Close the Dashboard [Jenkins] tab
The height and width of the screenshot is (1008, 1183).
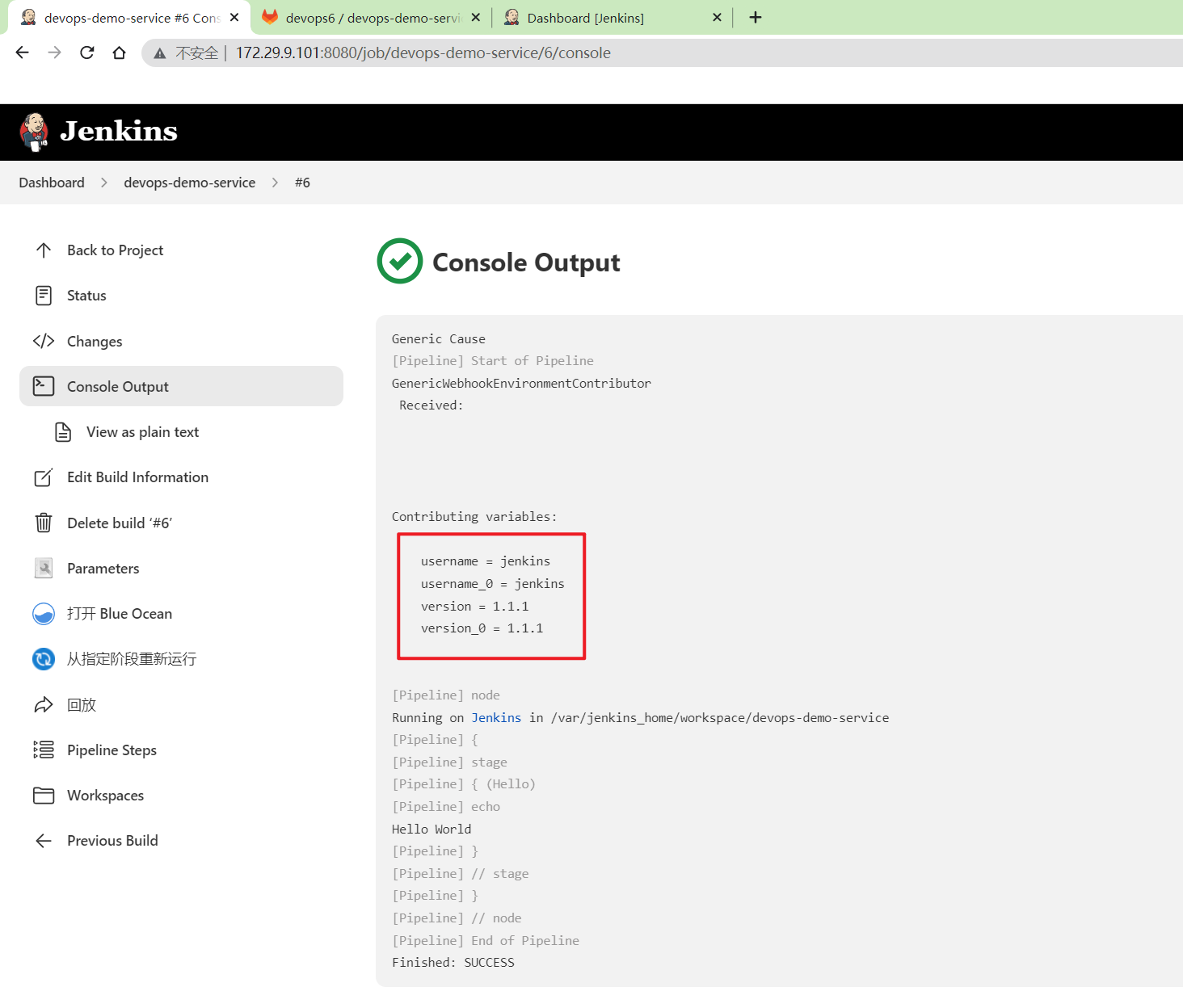[x=717, y=17]
